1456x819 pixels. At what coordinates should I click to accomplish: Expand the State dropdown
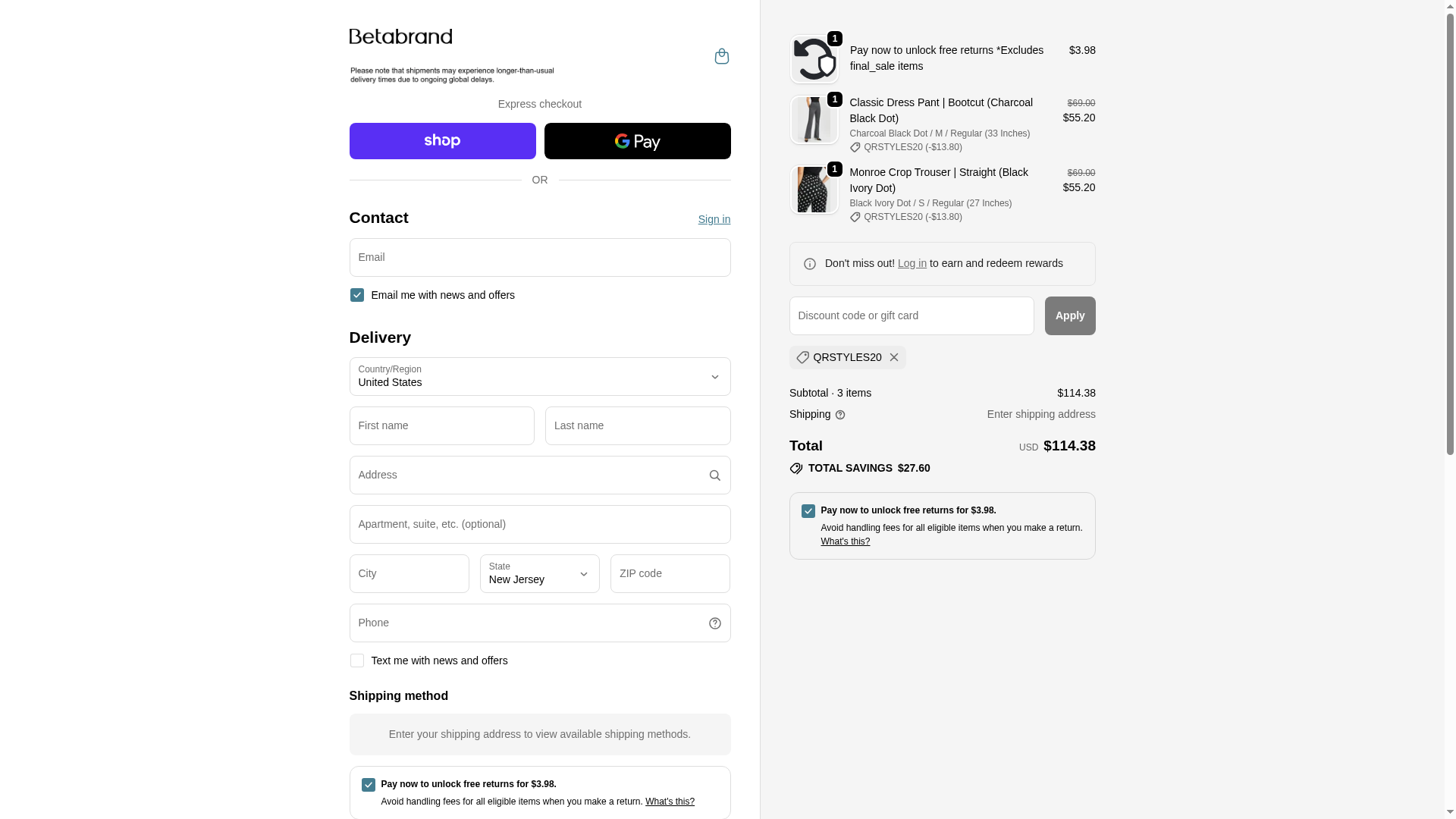point(539,574)
